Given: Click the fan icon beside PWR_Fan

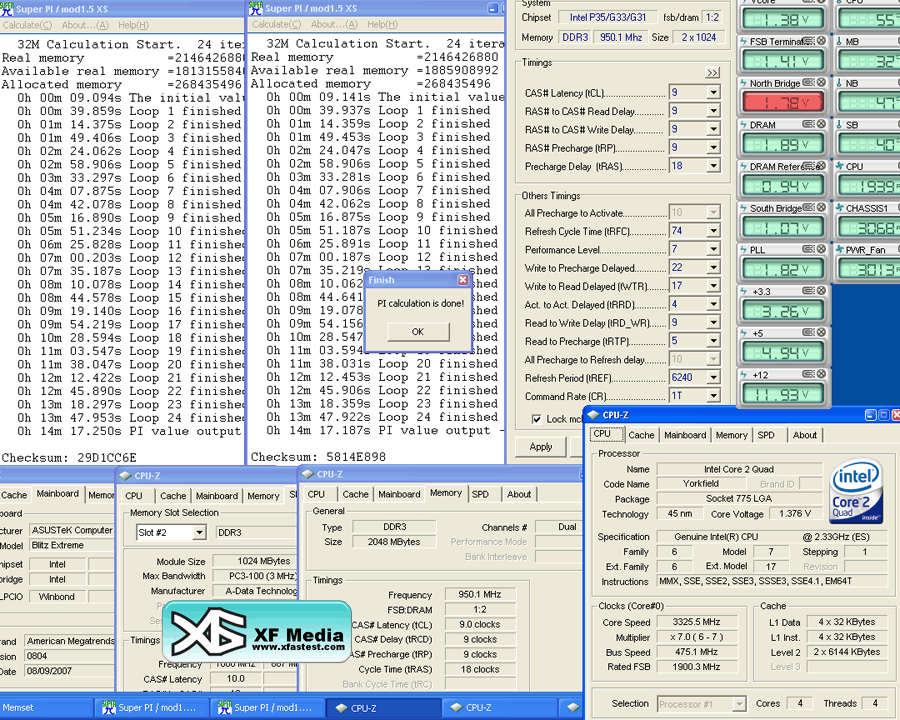Looking at the screenshot, I should [840, 249].
